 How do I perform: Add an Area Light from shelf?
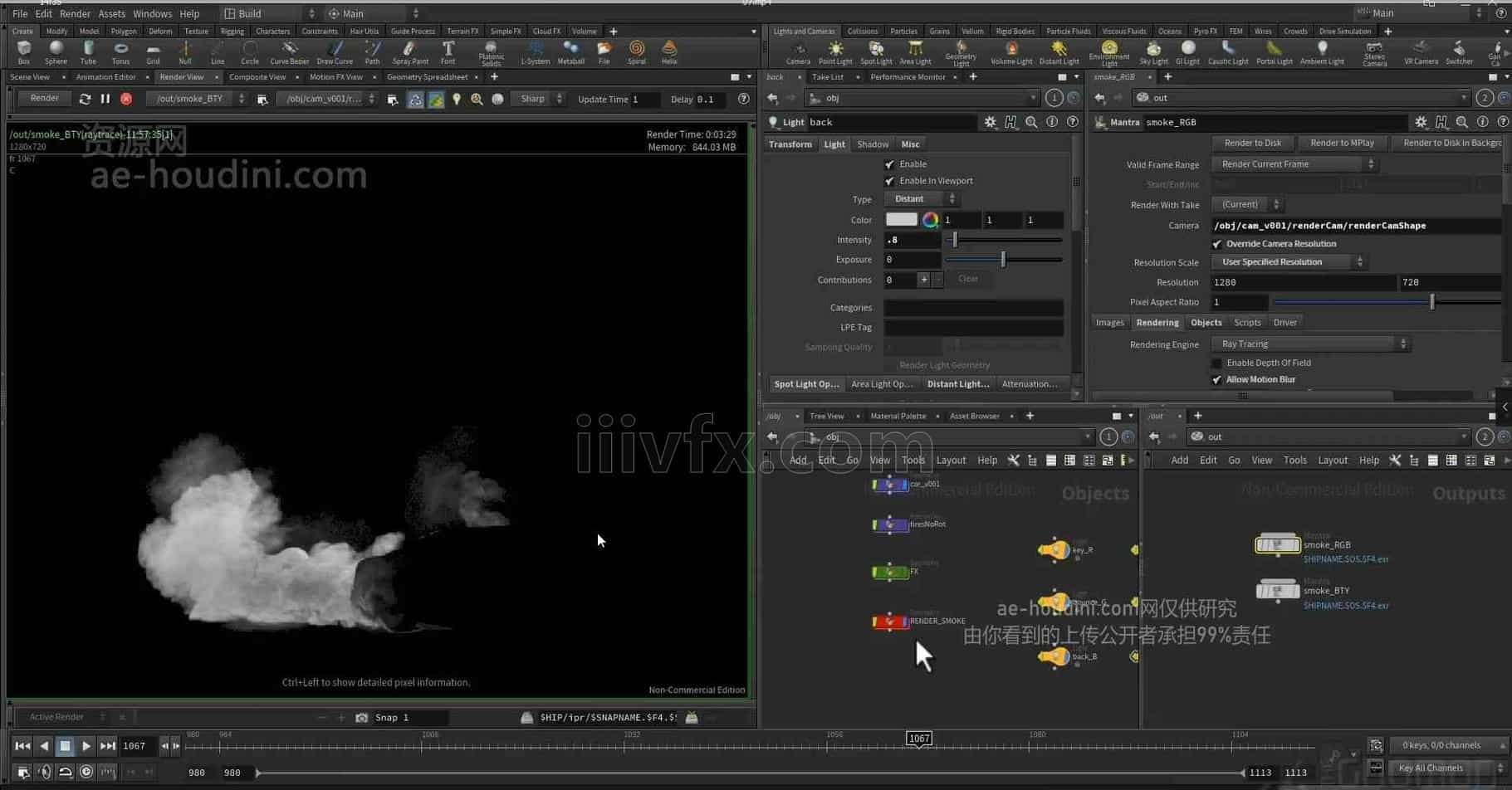(915, 52)
